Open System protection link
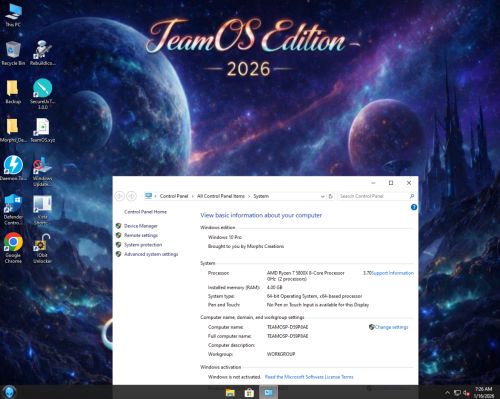The image size is (500, 399). 143,245
